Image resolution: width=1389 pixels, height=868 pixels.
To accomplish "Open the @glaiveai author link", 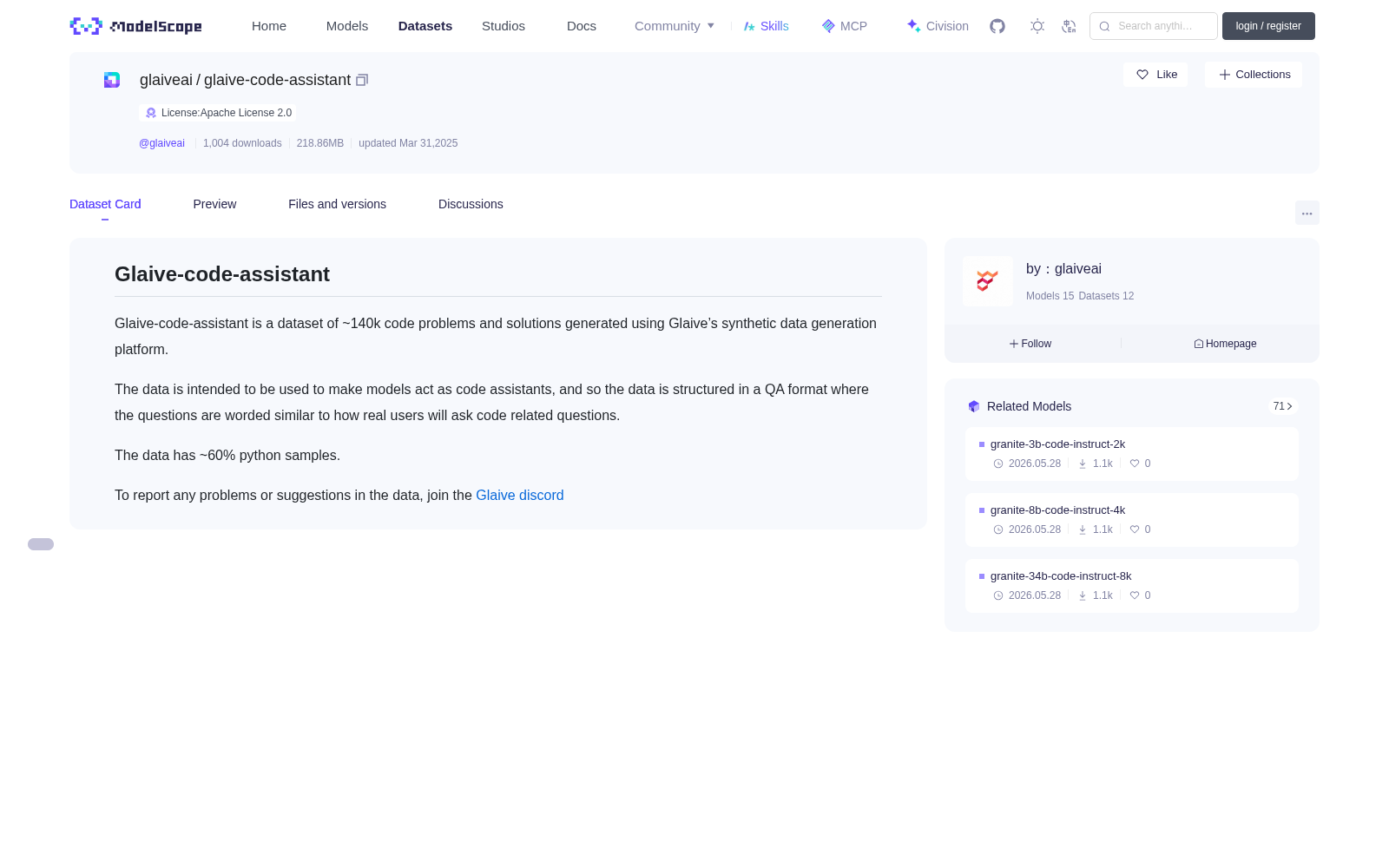I will tap(161, 143).
